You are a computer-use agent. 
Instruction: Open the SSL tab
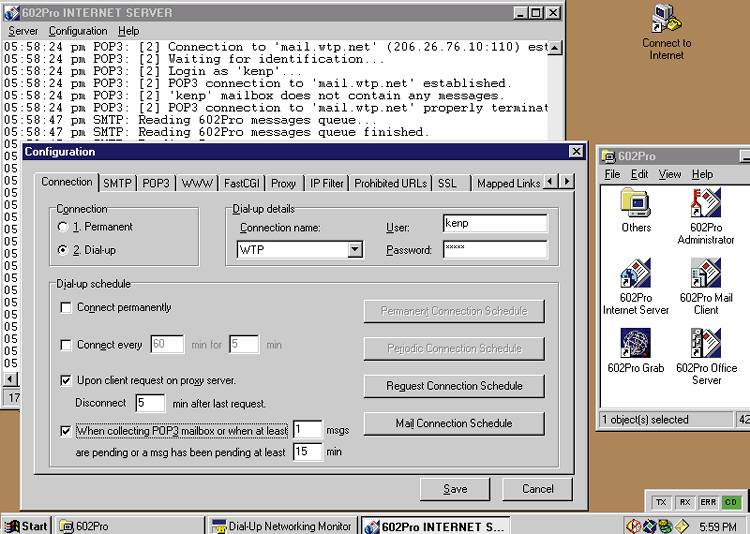(x=447, y=183)
